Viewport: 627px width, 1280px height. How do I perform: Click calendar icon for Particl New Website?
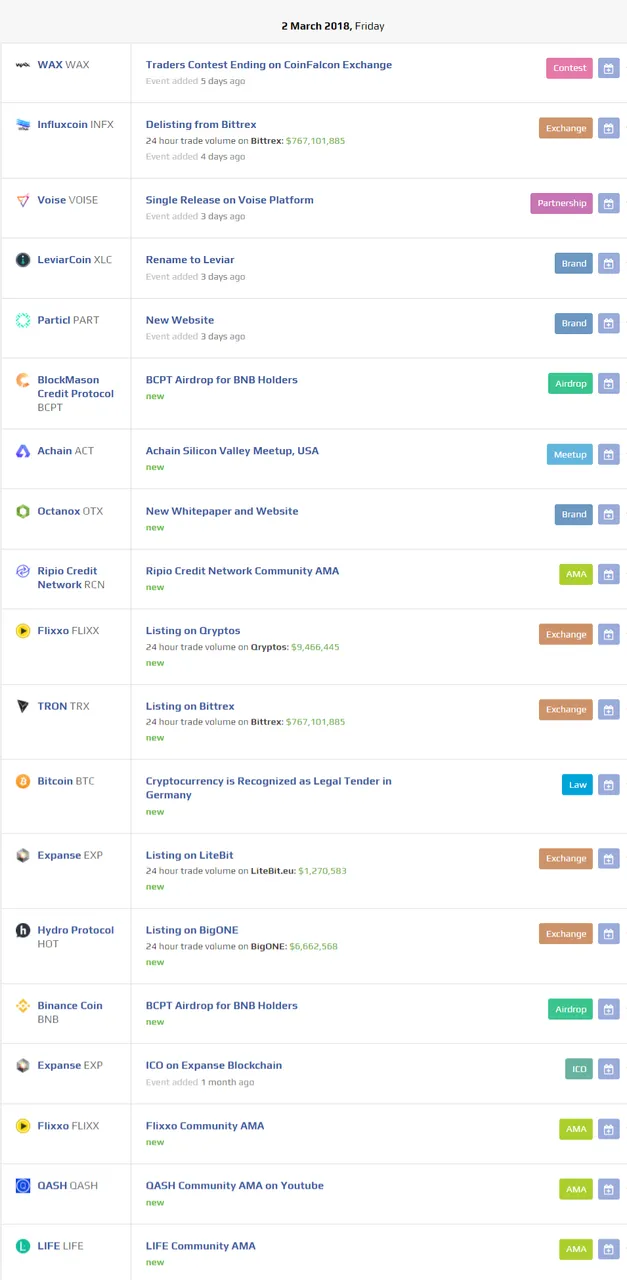point(608,323)
